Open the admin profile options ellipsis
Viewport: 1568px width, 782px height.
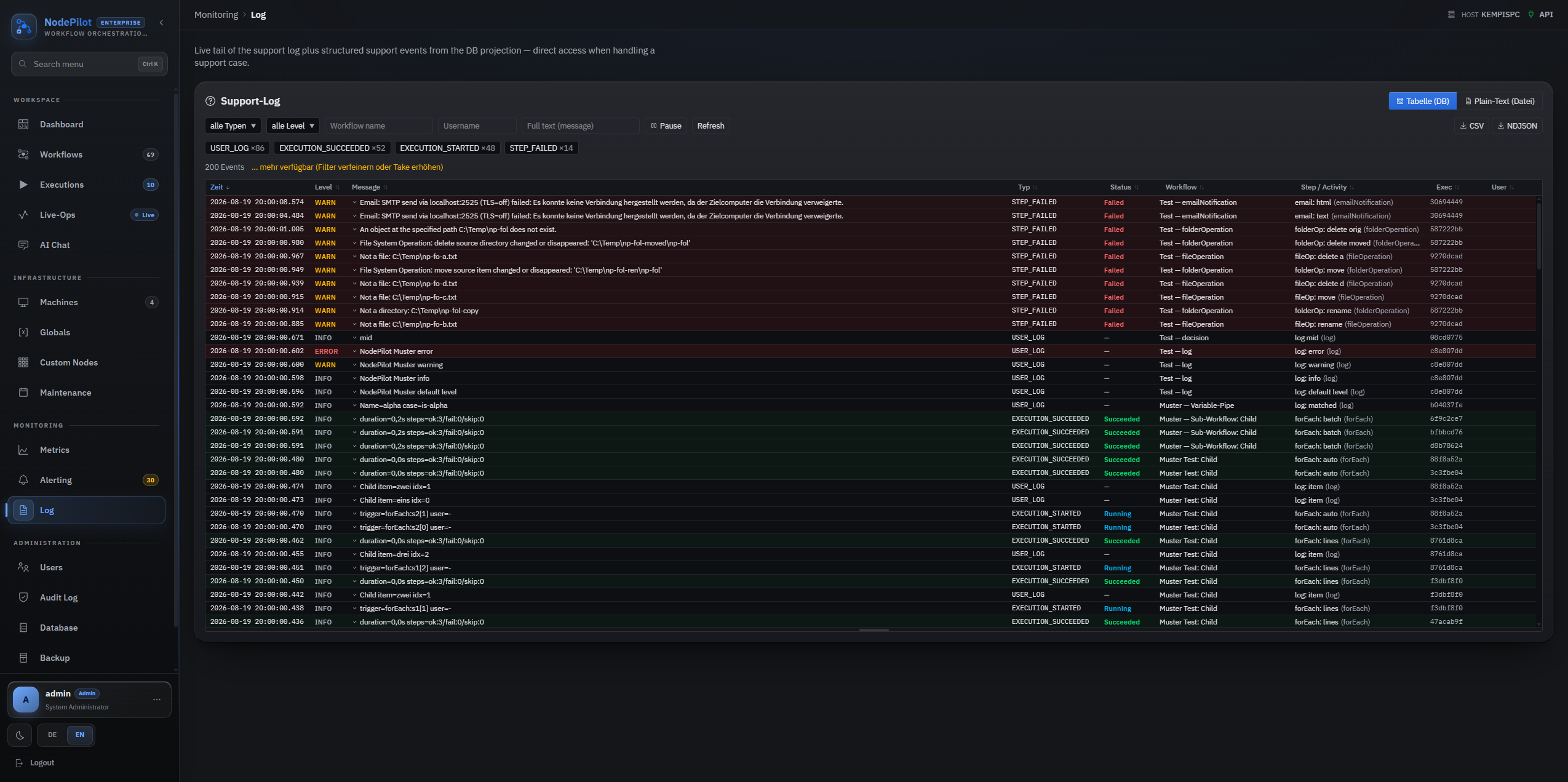pyautogui.click(x=157, y=700)
